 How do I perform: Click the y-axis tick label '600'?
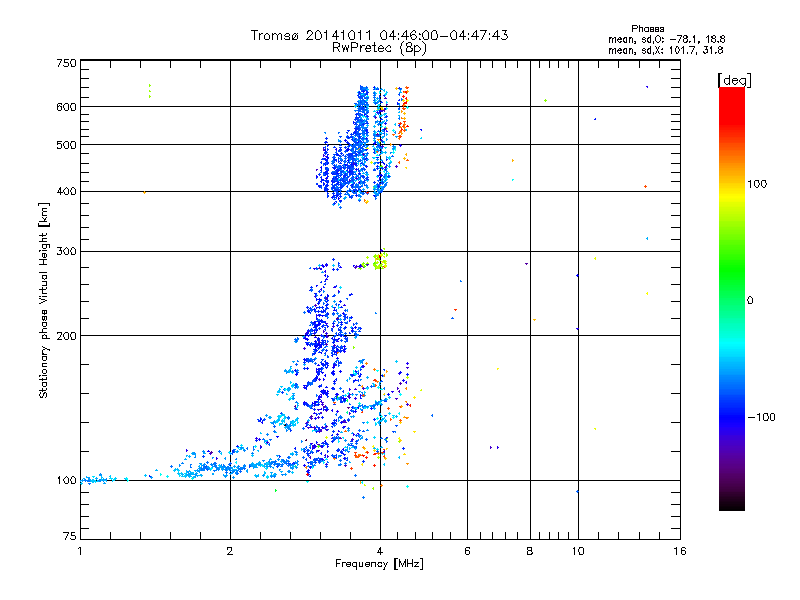67,107
